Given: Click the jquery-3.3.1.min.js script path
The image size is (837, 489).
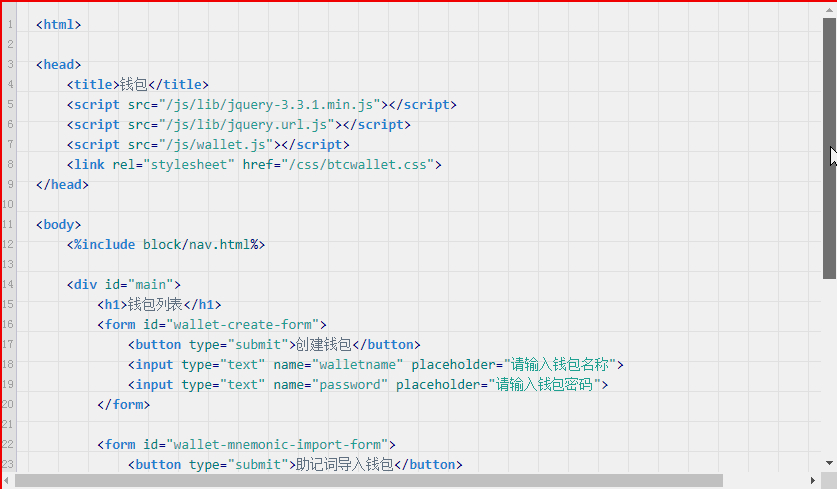Looking at the screenshot, I should 271,105.
